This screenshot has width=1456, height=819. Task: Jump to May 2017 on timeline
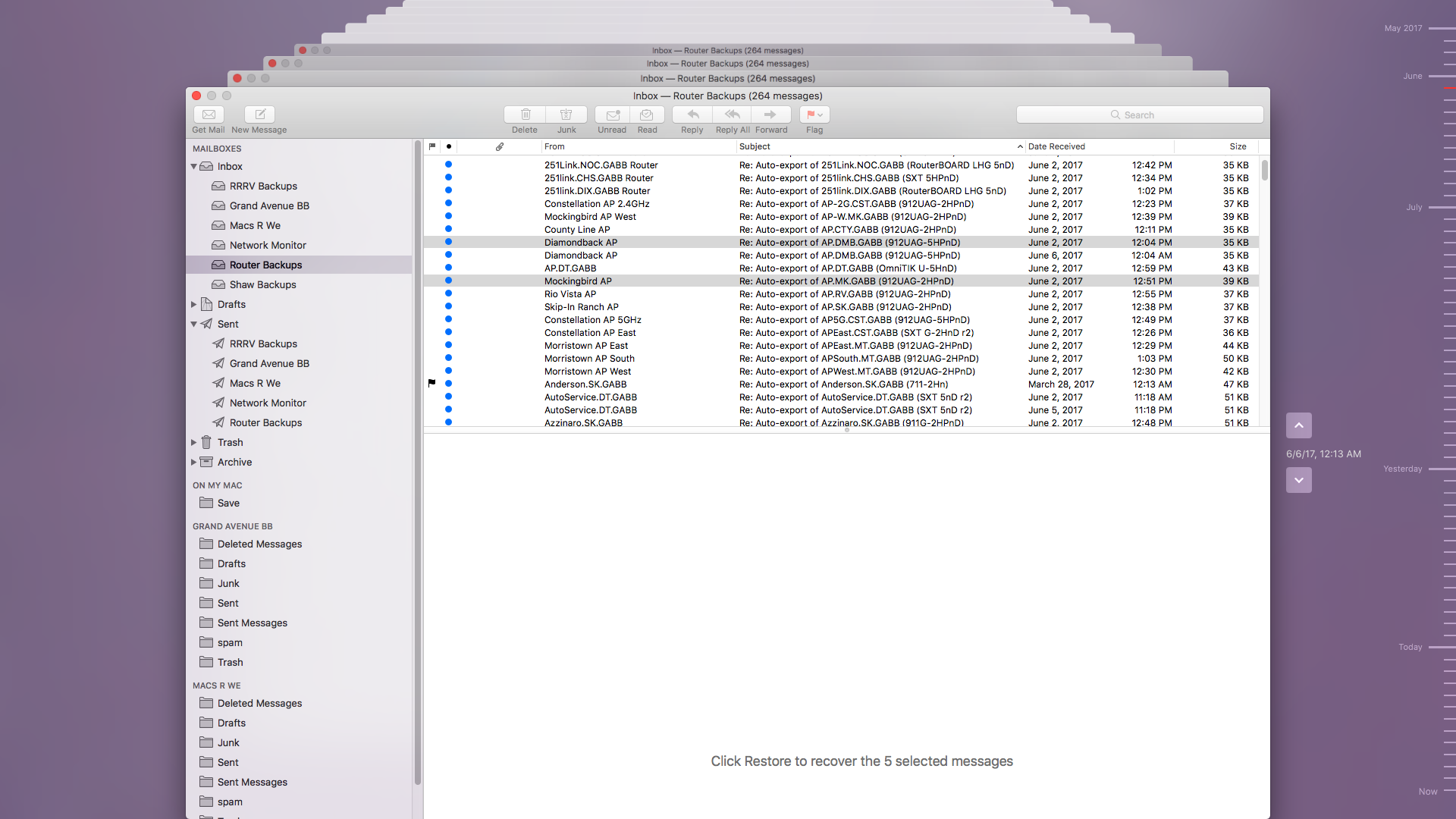(x=1404, y=28)
